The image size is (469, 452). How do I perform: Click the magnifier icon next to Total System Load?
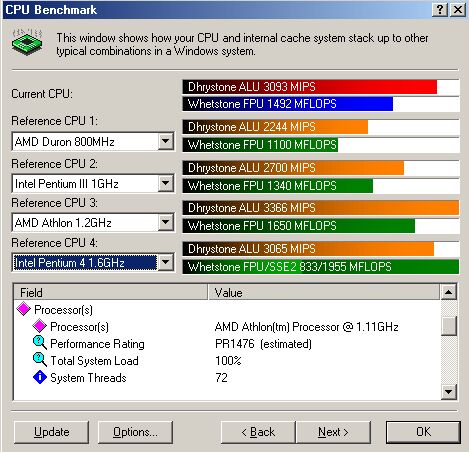pyautogui.click(x=40, y=360)
